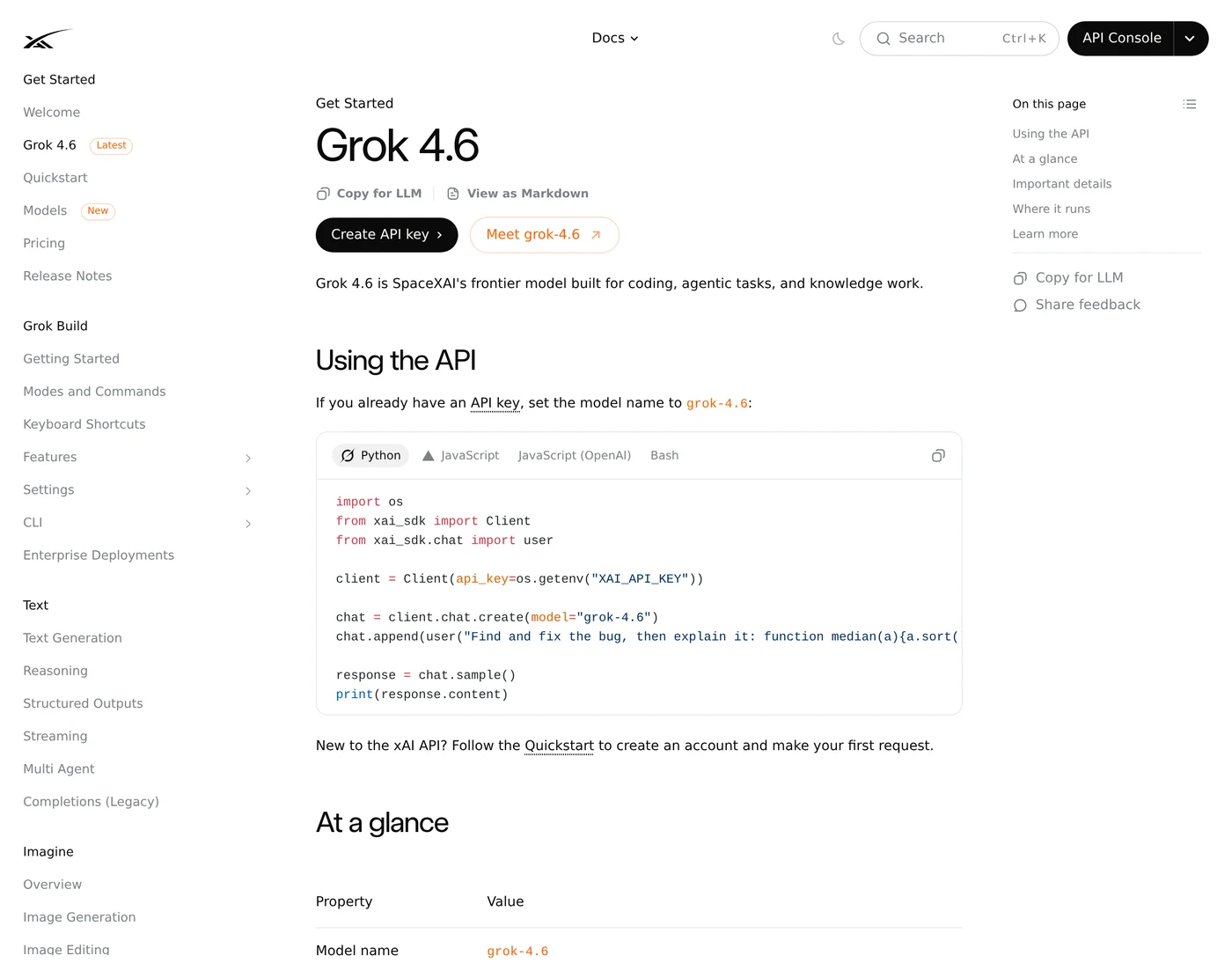Screen dimensions: 1232x963
Task: Jump to At a glance section
Action: pyautogui.click(x=1045, y=159)
